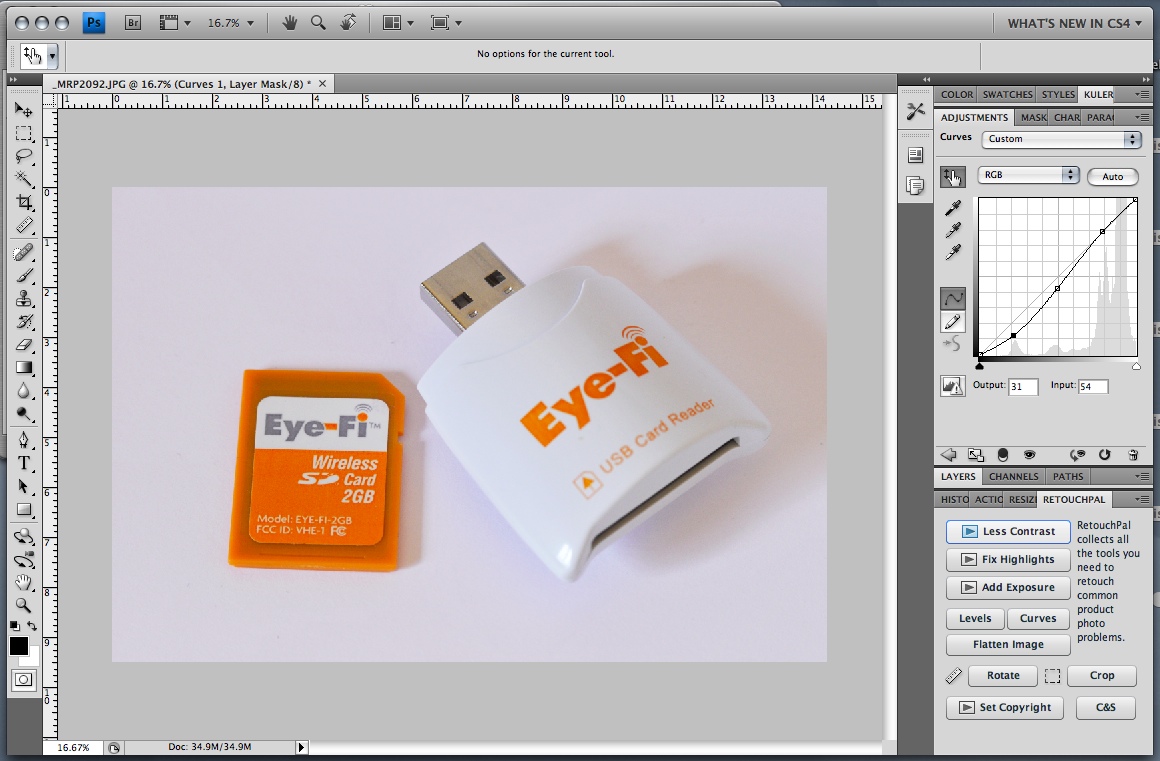Launch Adobe Bridge from the top bar
Image resolution: width=1160 pixels, height=761 pixels.
[132, 22]
